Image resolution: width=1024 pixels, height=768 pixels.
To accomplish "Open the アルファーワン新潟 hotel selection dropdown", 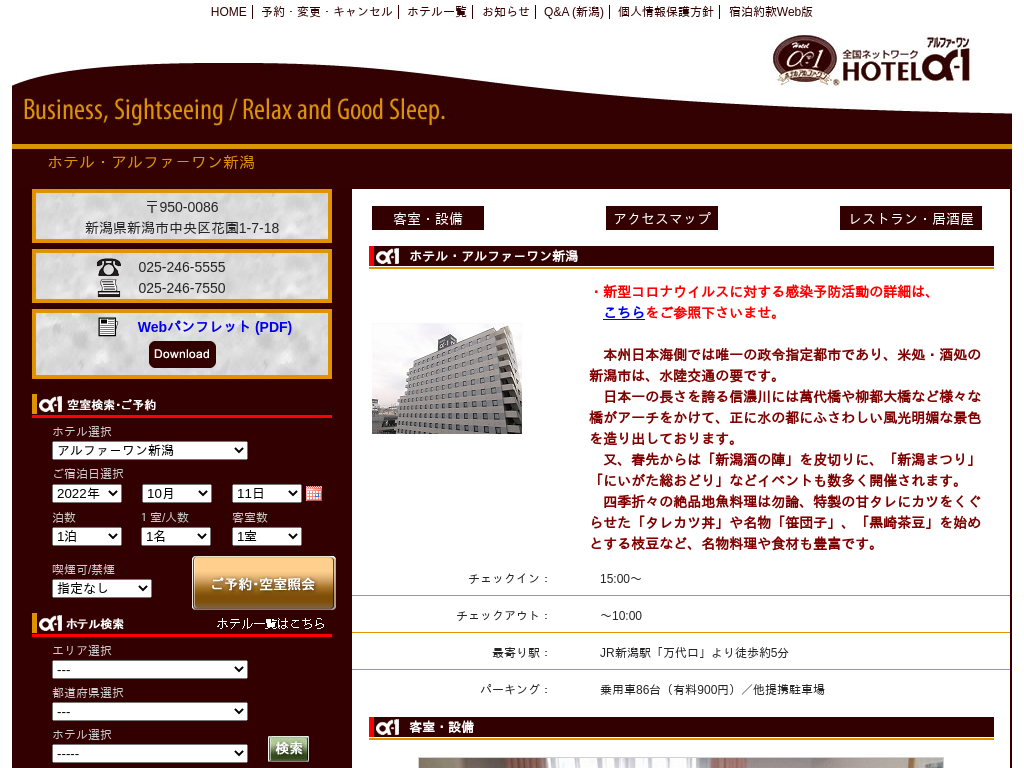I will [x=150, y=451].
